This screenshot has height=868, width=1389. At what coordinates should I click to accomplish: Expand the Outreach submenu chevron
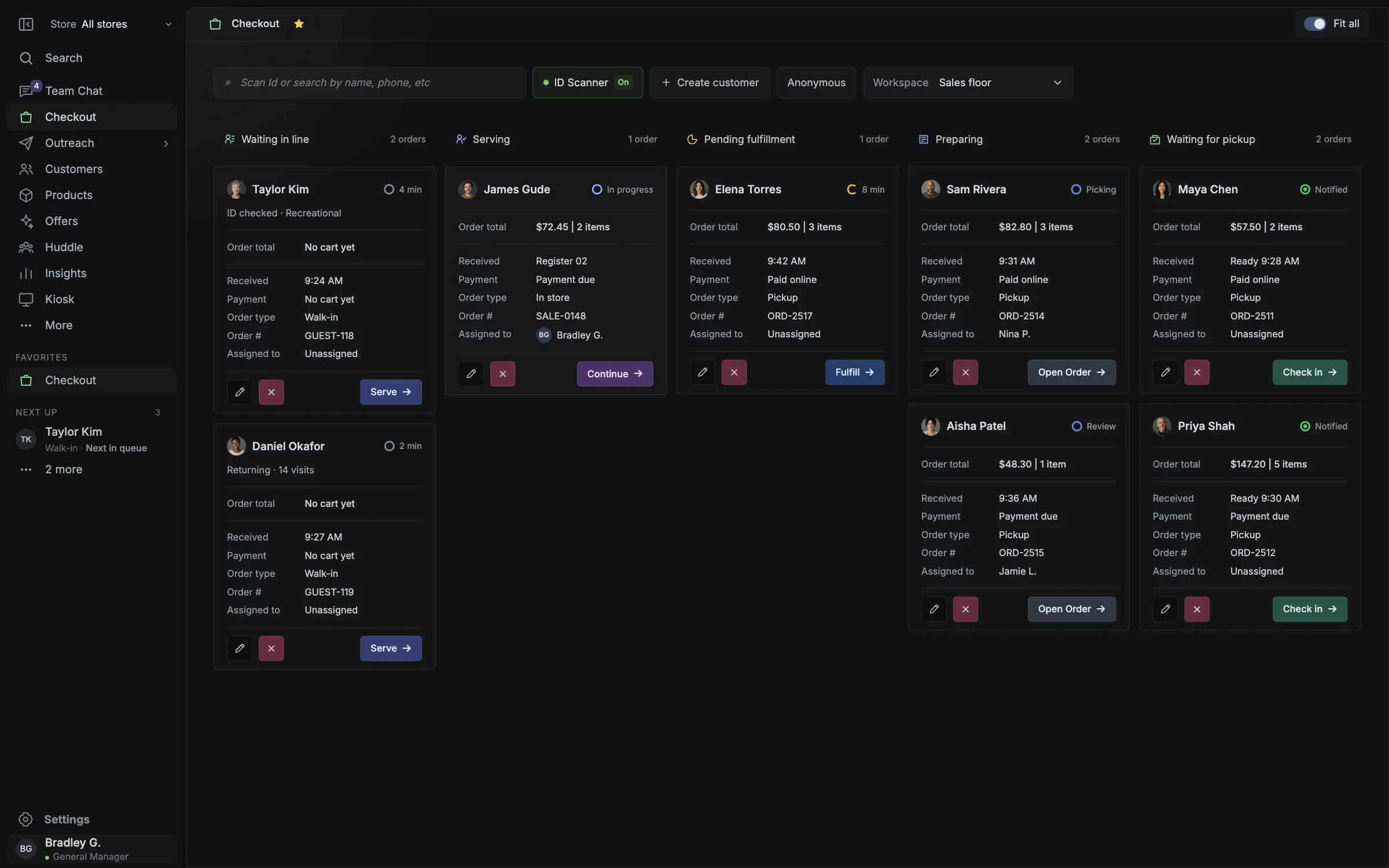(166, 144)
